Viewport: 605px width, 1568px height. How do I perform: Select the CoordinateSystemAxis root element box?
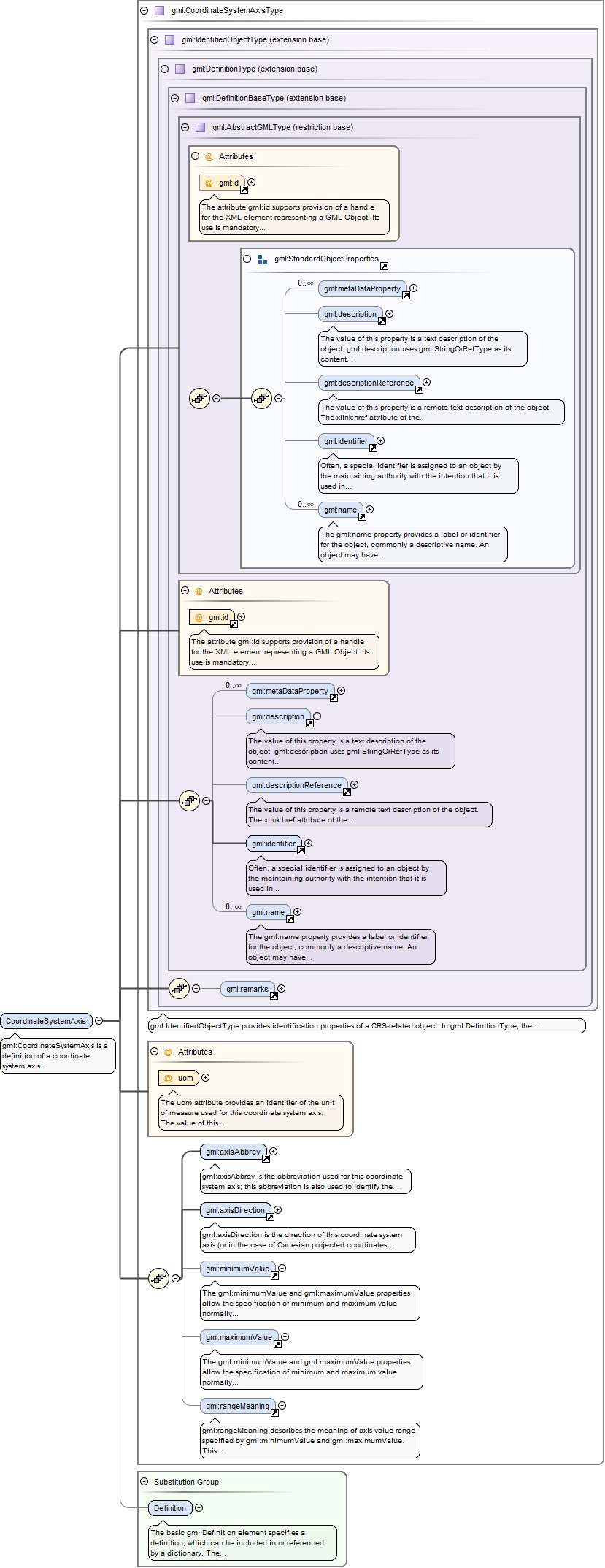46,1021
